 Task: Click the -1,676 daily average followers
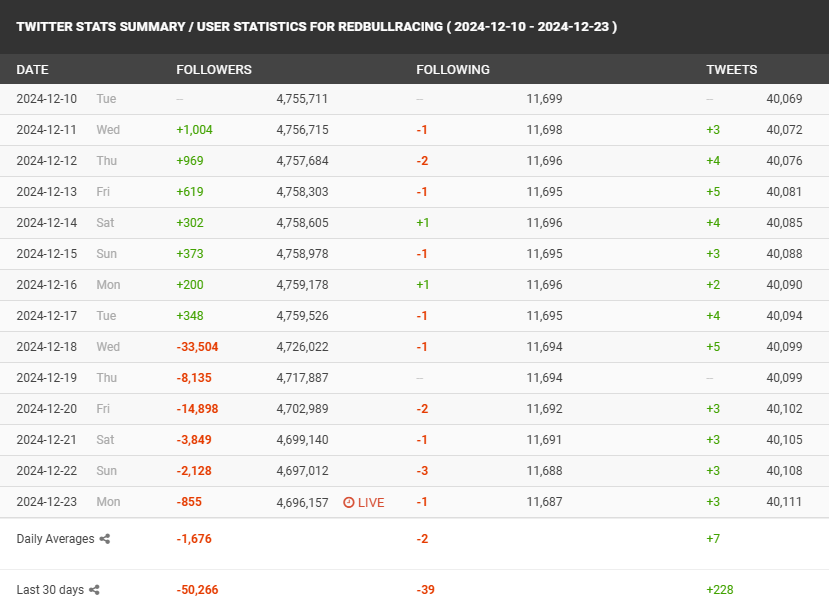(x=194, y=539)
